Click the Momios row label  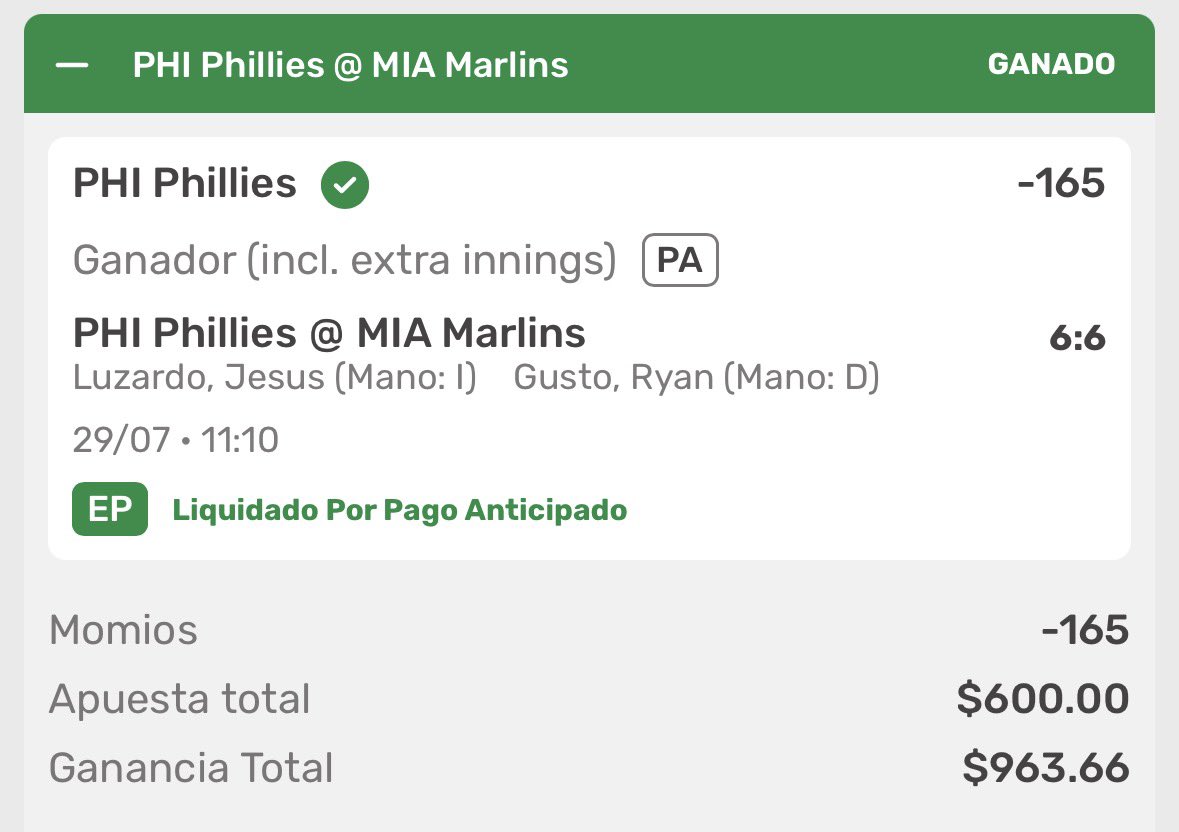pyautogui.click(x=123, y=630)
